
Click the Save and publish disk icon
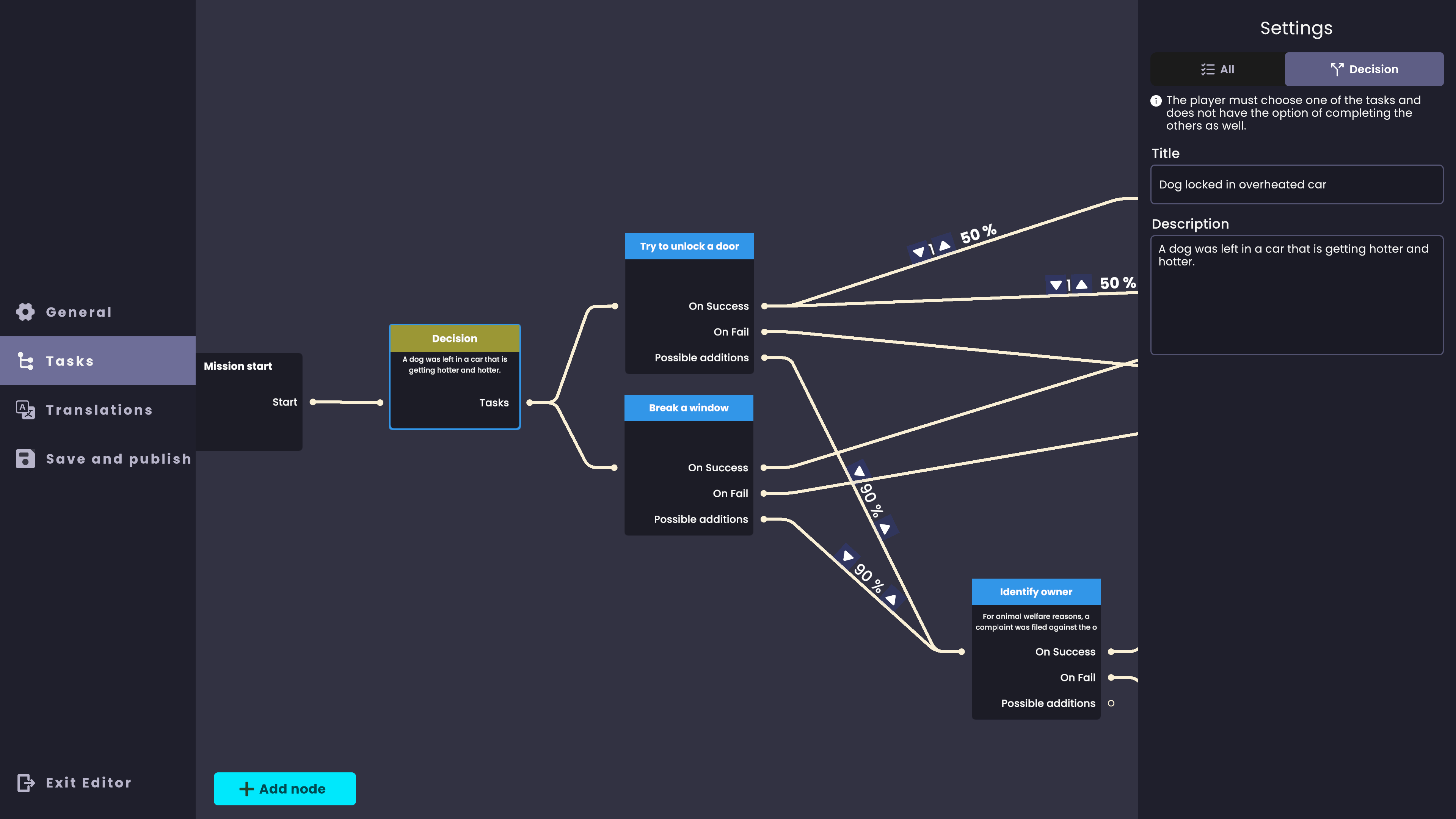[x=25, y=458]
